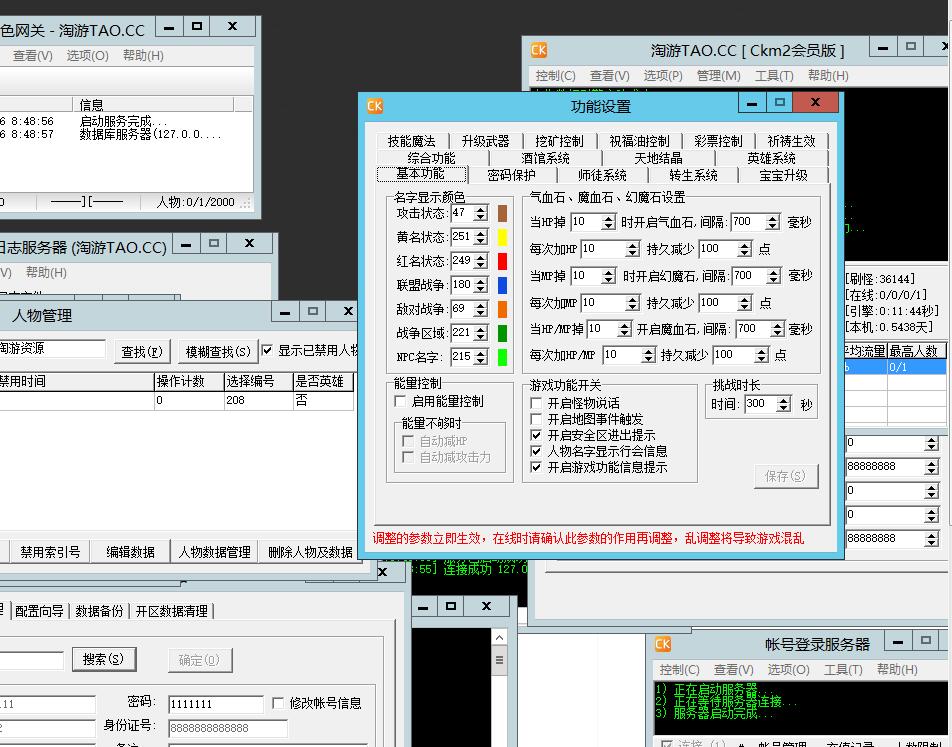
Task: Tick the 开启怪物说话 checkbox
Action: click(537, 403)
